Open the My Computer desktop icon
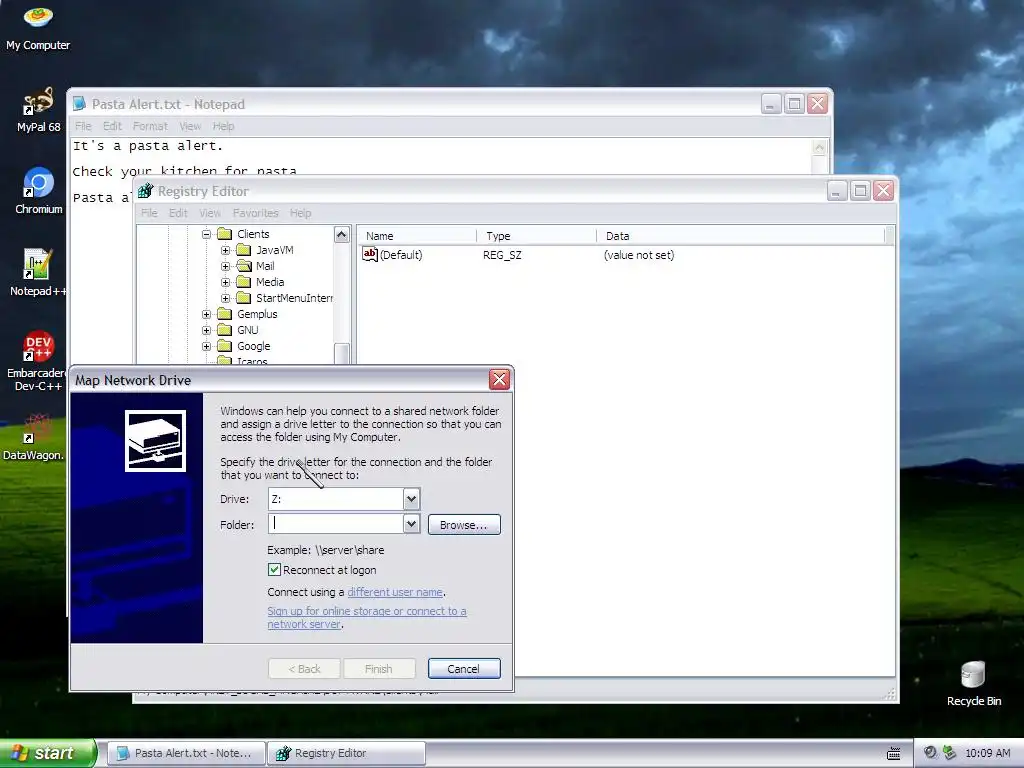The width and height of the screenshot is (1024, 768). click(38, 27)
